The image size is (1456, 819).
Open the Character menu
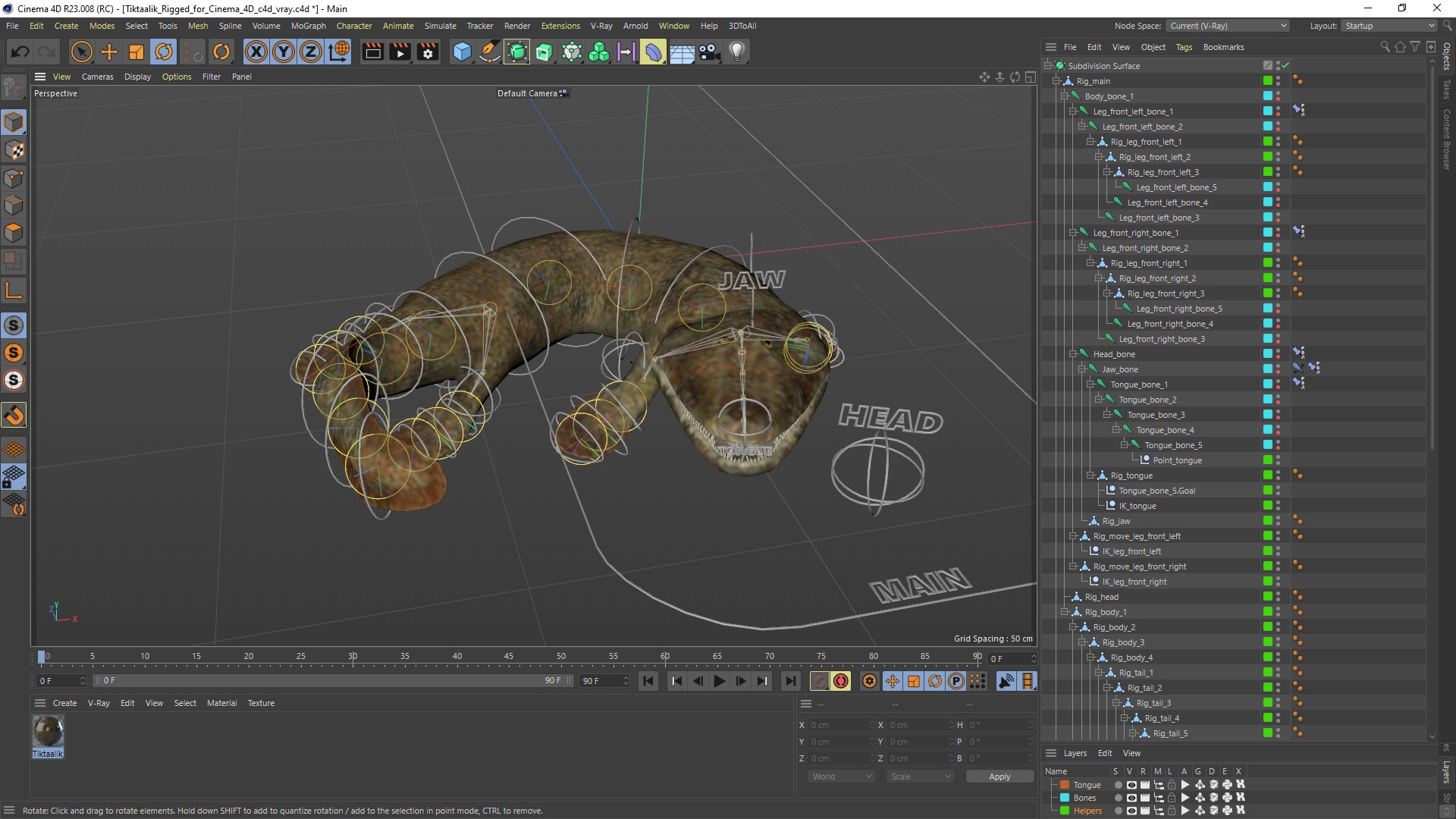[x=354, y=26]
